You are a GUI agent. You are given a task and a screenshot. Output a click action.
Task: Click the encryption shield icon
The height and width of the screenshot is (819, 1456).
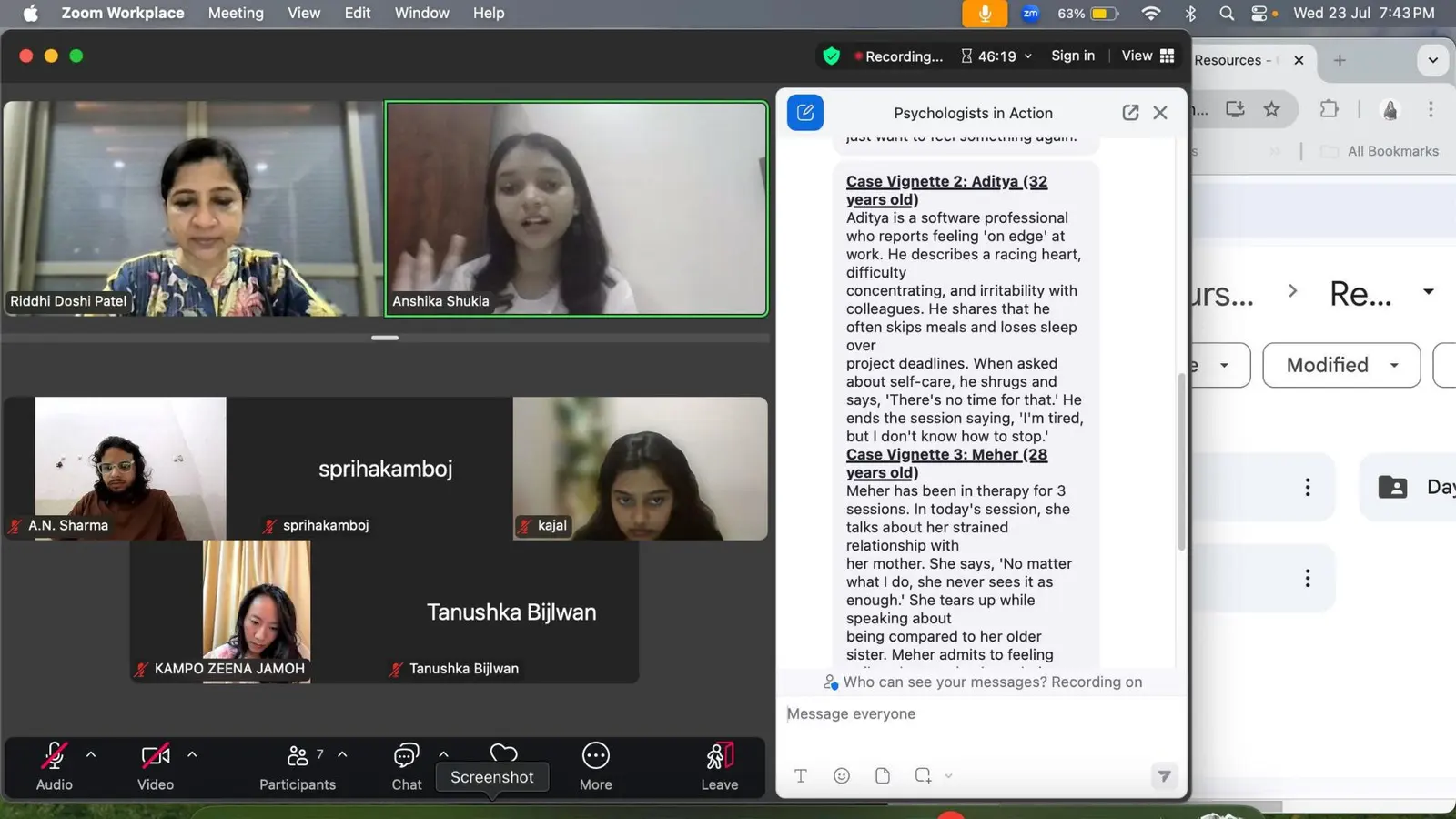(x=831, y=56)
